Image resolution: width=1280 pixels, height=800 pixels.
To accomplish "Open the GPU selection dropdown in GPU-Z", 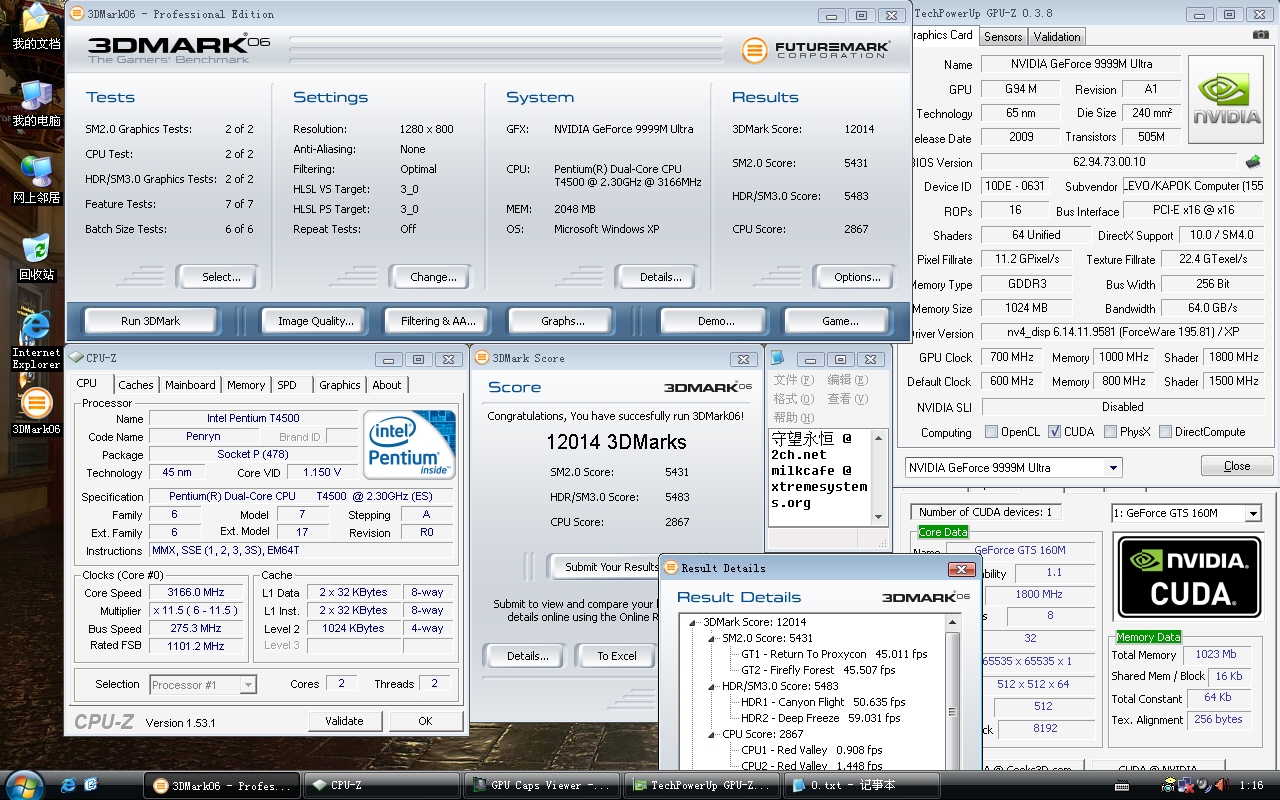I will (1113, 468).
